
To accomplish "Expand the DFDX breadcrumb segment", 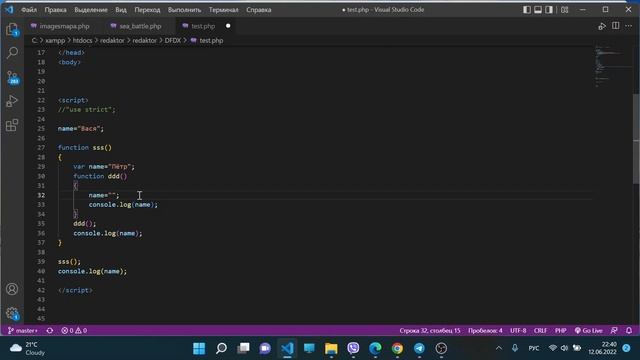I will click(x=173, y=40).
